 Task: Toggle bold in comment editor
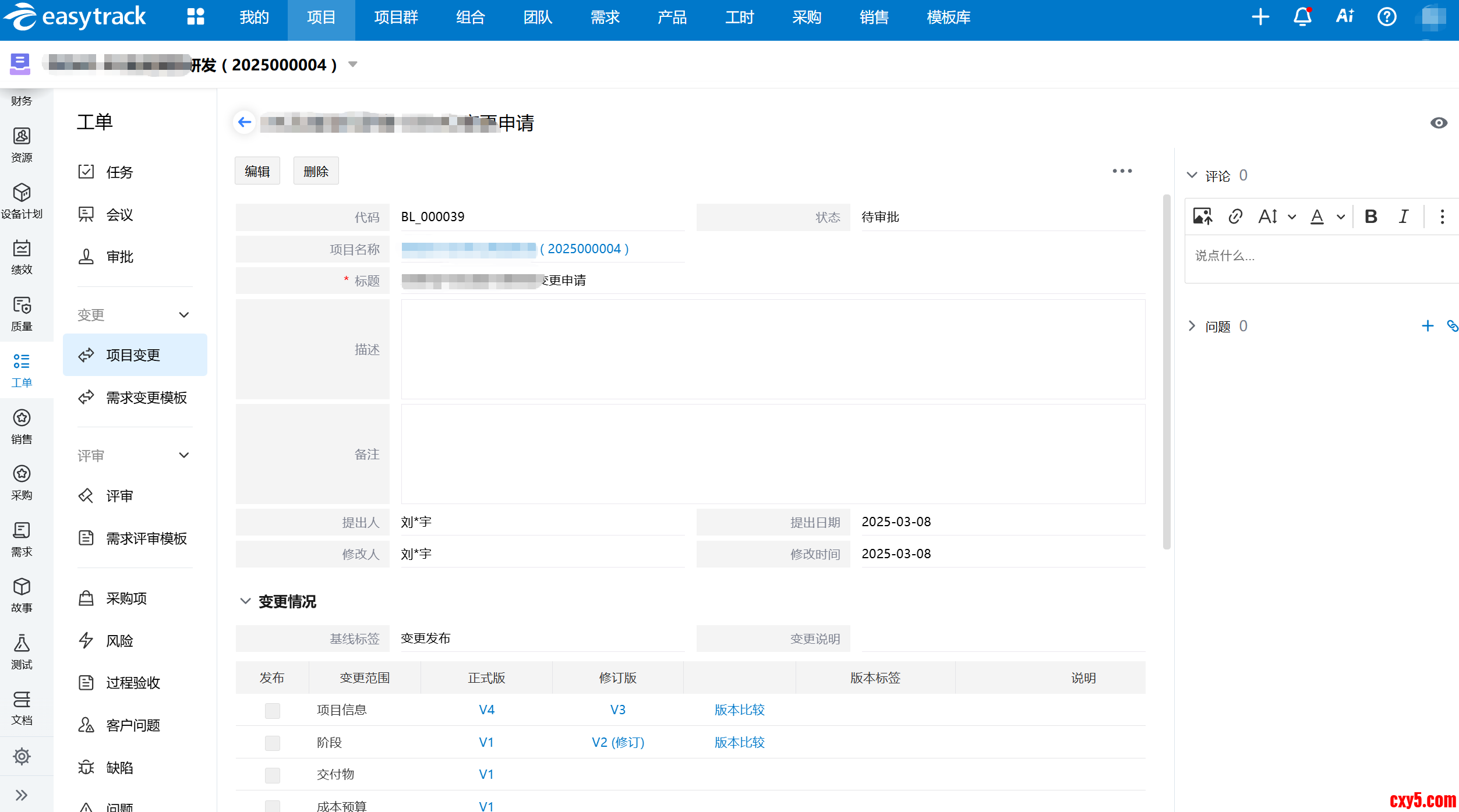tap(1371, 217)
